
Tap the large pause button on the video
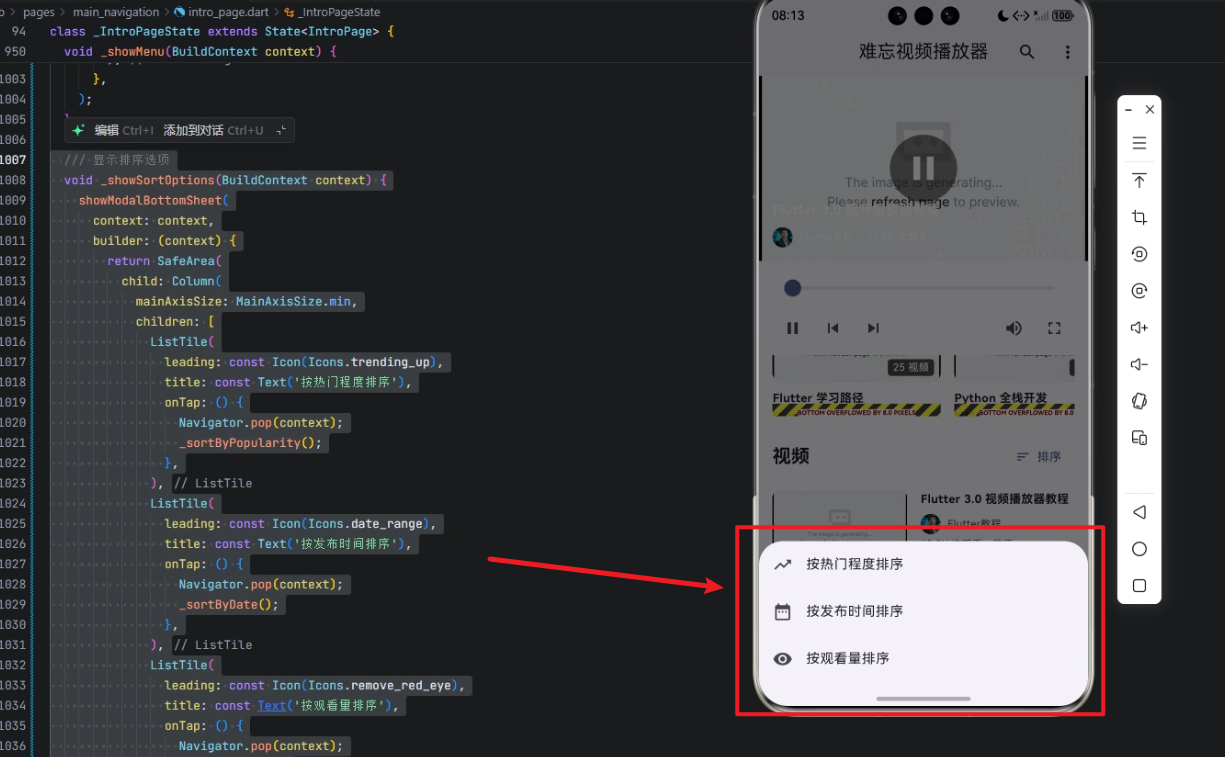[923, 168]
